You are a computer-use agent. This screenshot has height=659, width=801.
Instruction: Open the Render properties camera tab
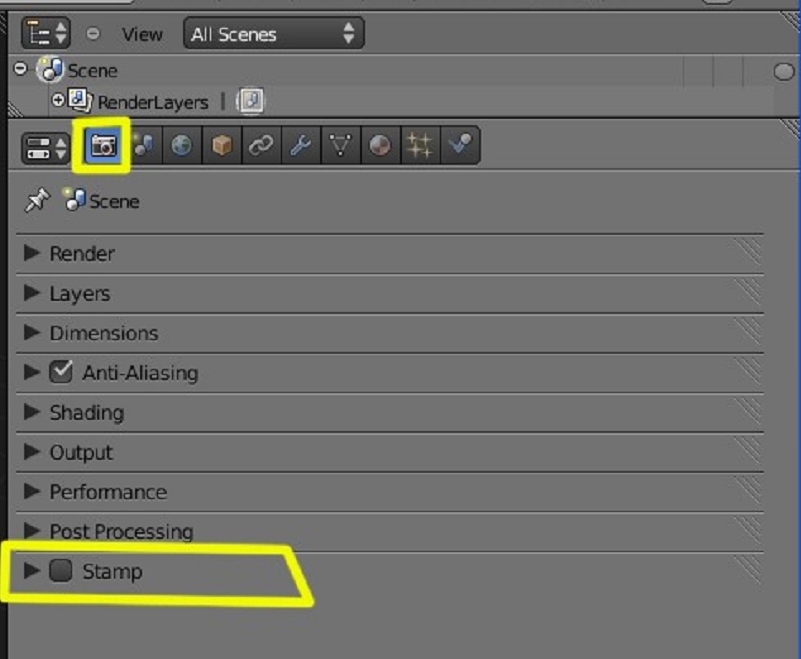tap(103, 146)
